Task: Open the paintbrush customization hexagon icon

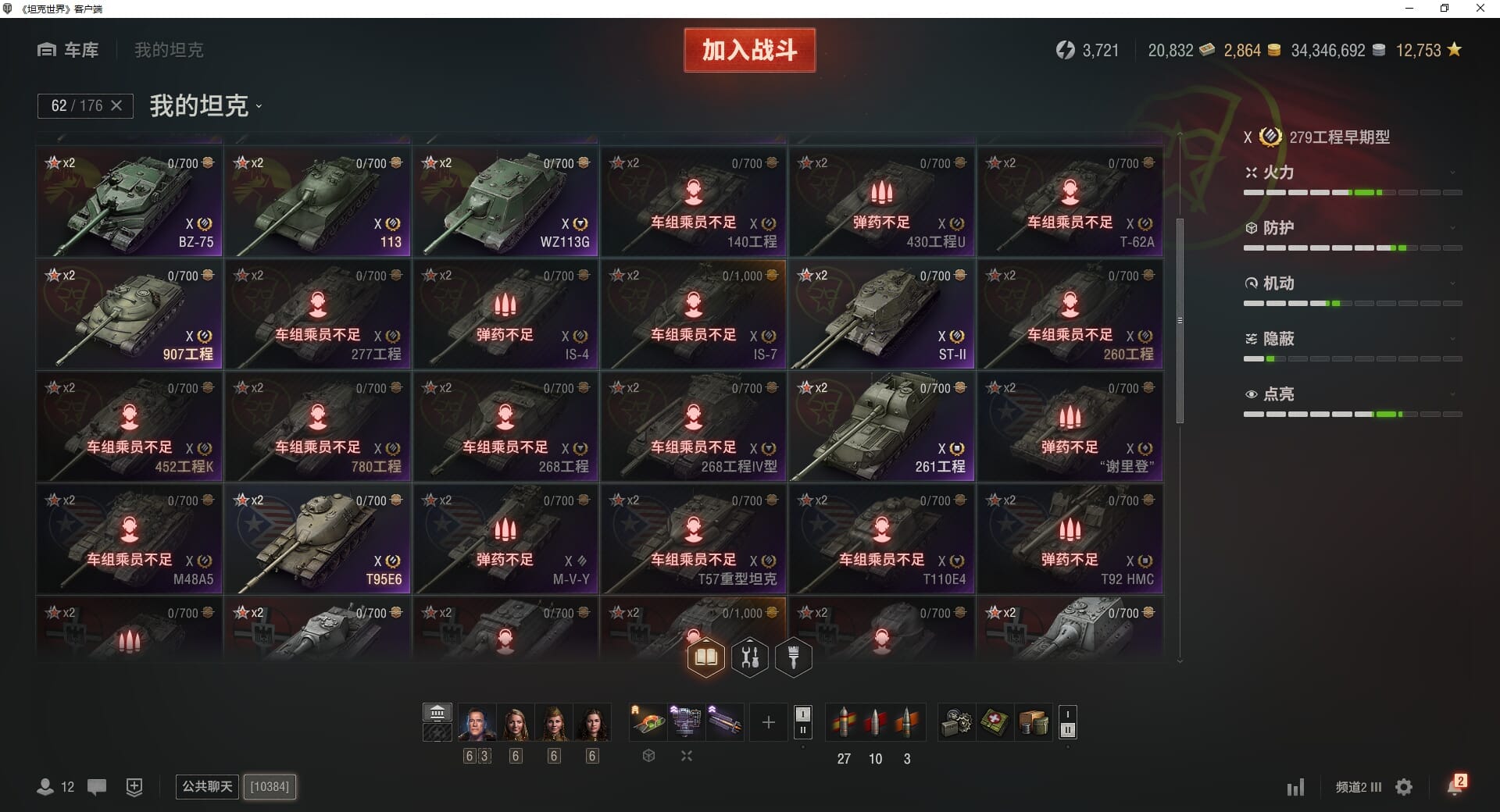Action: pos(794,657)
